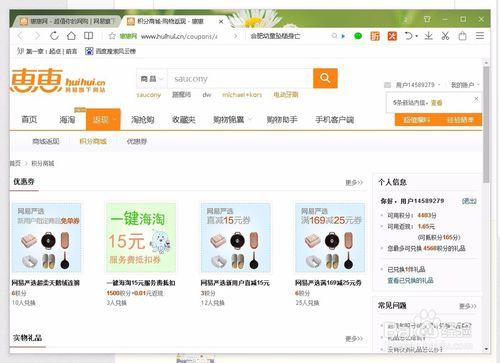The image size is (500, 363).
Task: Click the scrollbar down arrow
Action: coord(486,349)
